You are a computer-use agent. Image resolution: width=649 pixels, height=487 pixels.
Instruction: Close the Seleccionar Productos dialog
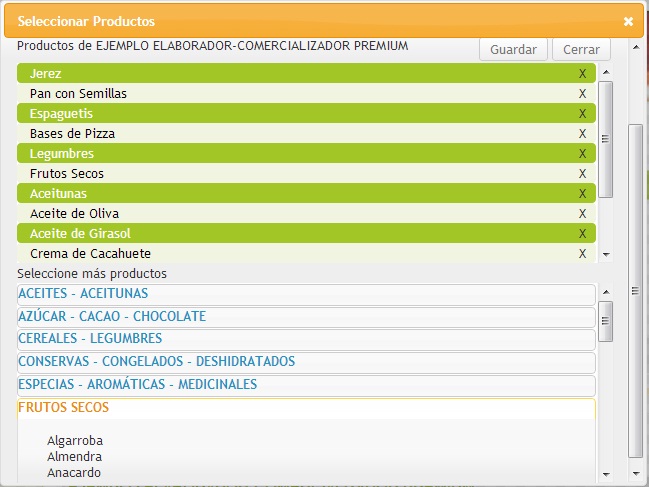coord(628,21)
